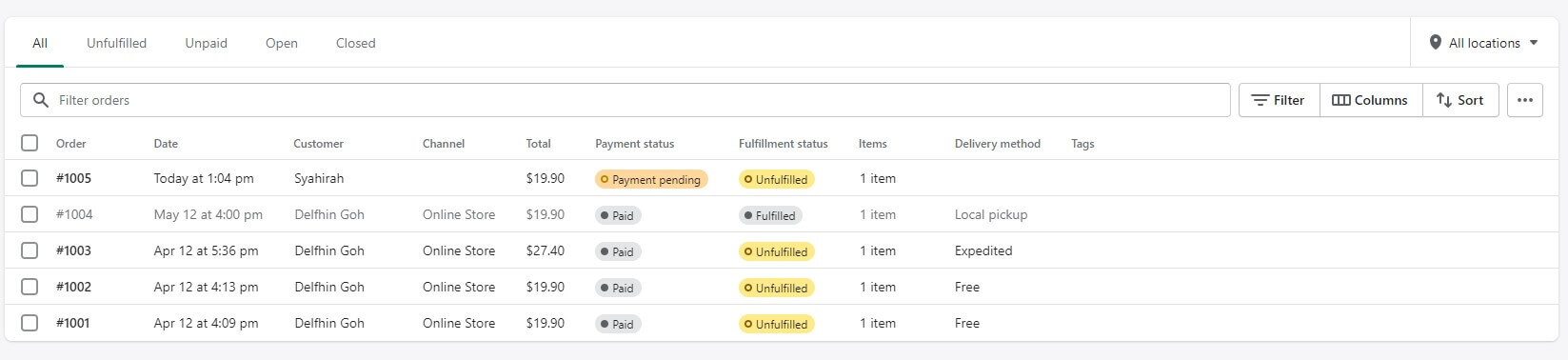Click 1 item on order #1005
This screenshot has width=1568, height=360.
pos(878,178)
